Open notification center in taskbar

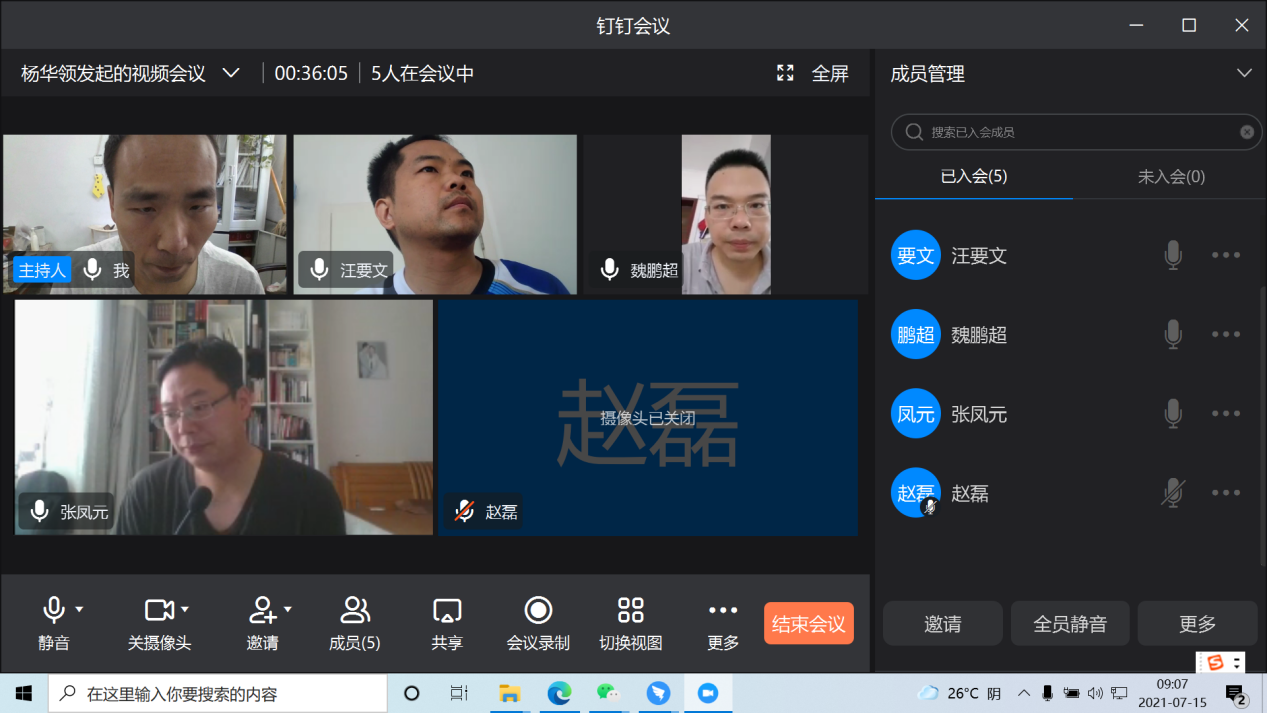1235,693
